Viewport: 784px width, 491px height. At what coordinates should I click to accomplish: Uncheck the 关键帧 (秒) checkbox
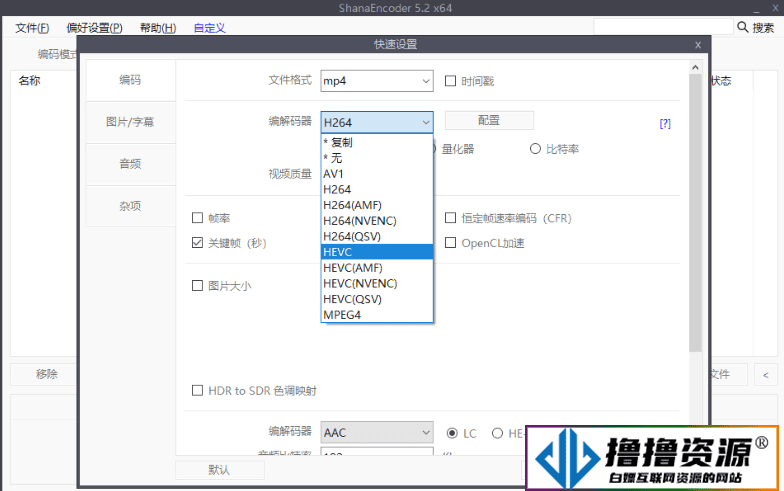198,243
